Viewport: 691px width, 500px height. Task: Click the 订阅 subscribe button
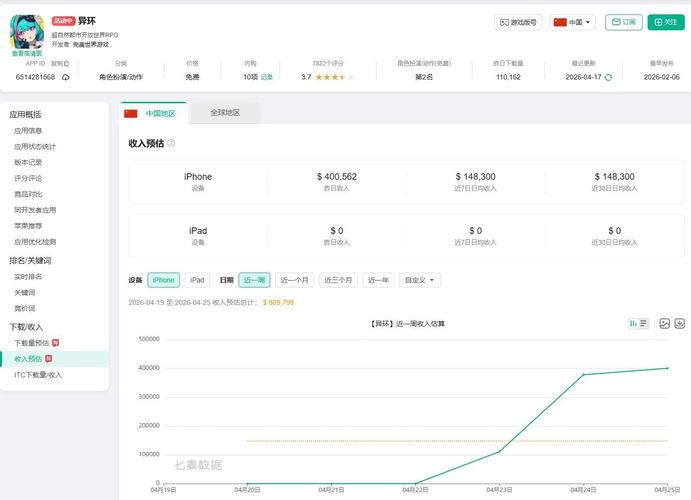coord(624,22)
